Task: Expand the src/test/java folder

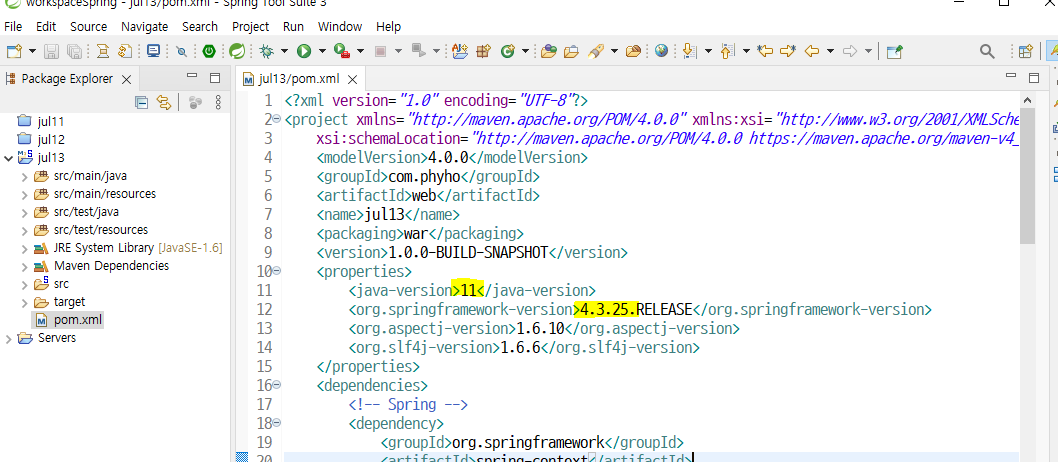Action: tap(25, 212)
